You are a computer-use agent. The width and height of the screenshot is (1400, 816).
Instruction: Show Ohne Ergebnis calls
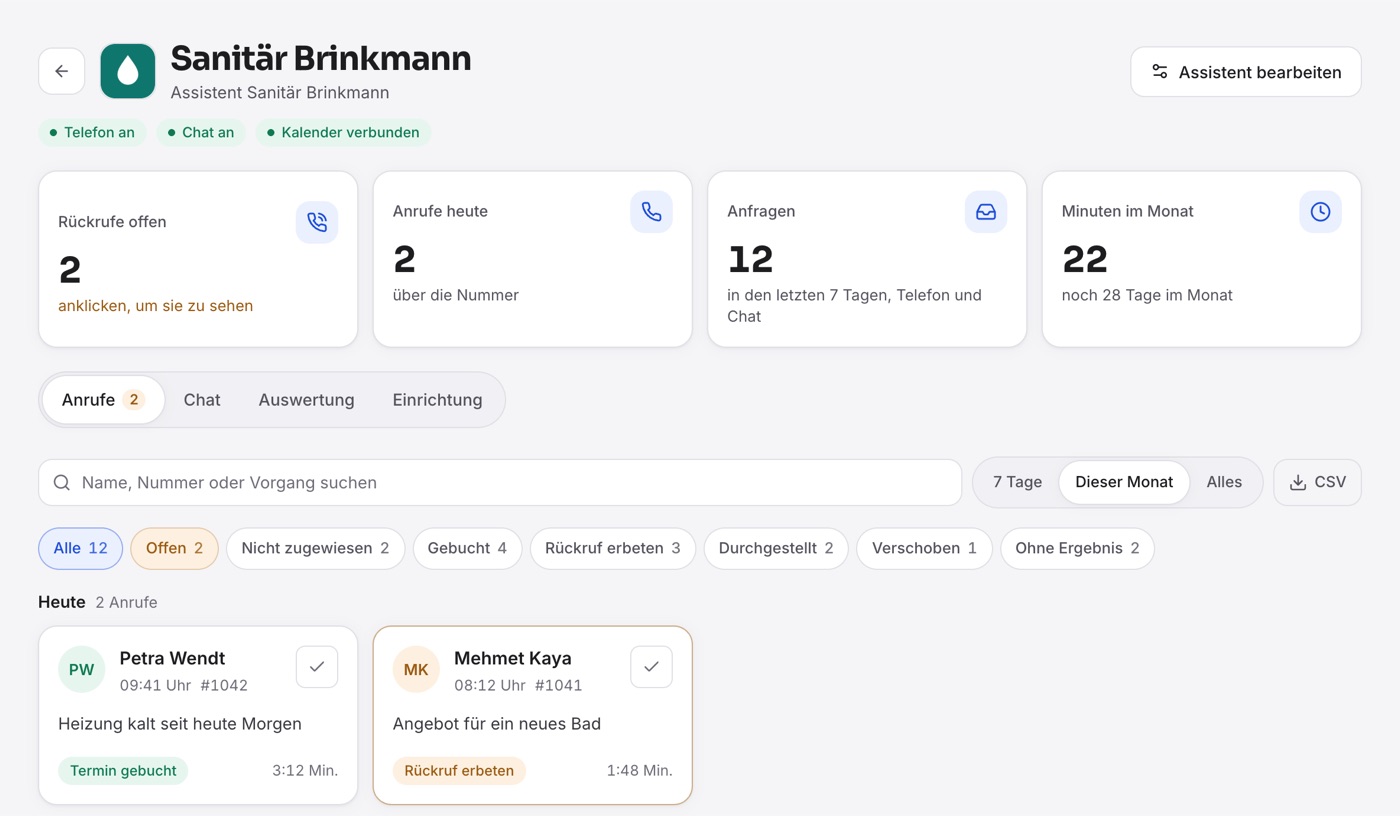tap(1077, 548)
